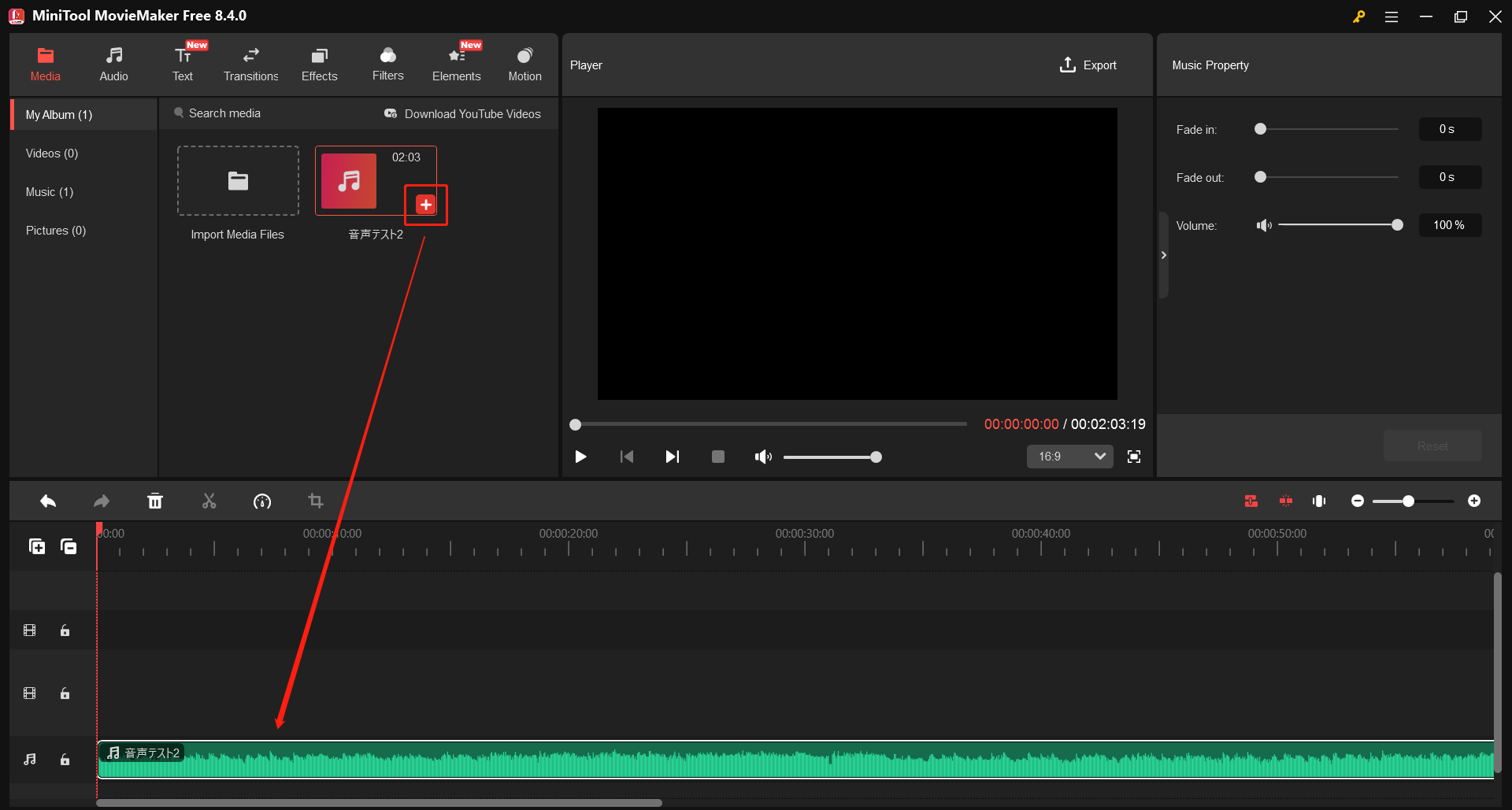Open the Effects panel

click(319, 63)
